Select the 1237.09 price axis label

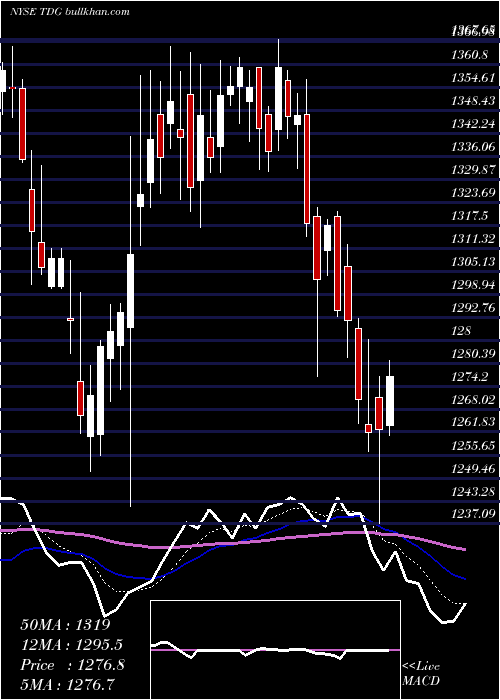tap(473, 515)
